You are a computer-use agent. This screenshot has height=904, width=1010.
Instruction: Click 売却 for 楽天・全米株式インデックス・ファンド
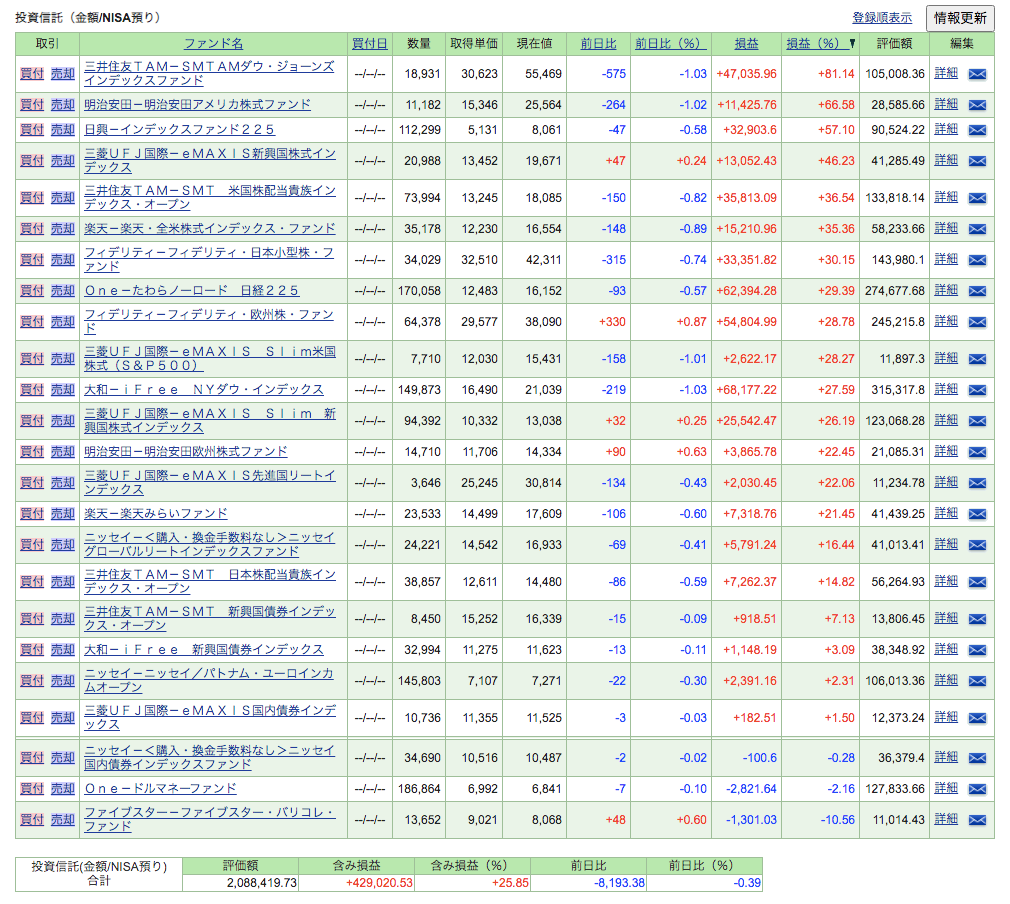click(x=62, y=229)
